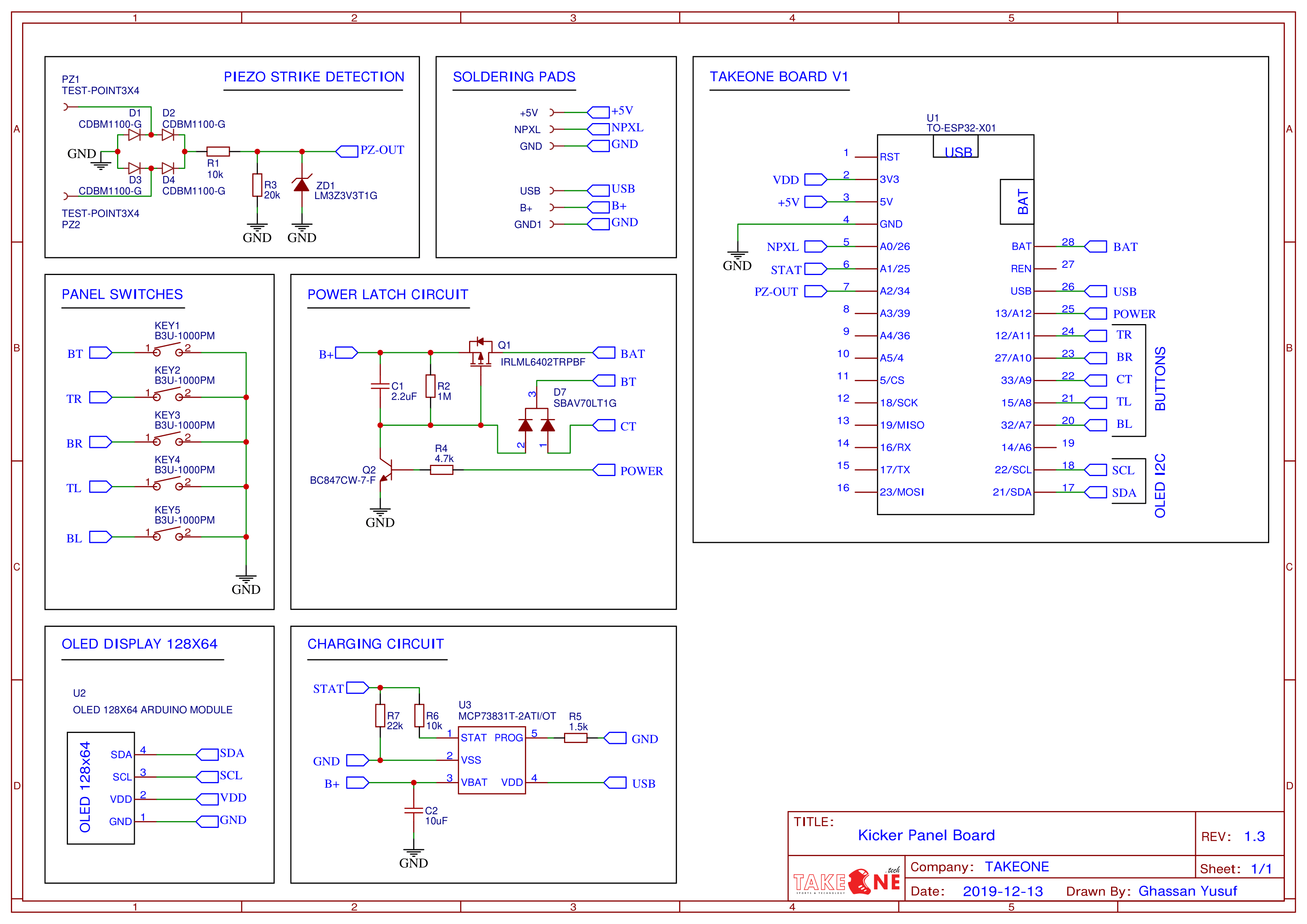Select the R1 10k resistor symbol
This screenshot has width=1307, height=924.
218,151
